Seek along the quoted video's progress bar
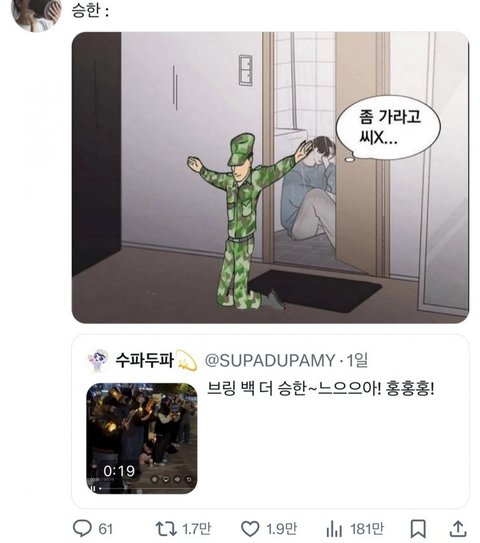This screenshot has height=543, width=480. 145,489
